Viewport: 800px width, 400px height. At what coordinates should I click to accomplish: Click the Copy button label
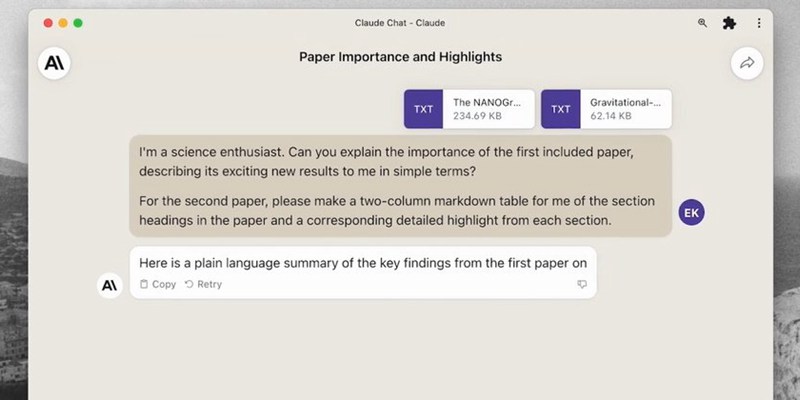pyautogui.click(x=164, y=284)
